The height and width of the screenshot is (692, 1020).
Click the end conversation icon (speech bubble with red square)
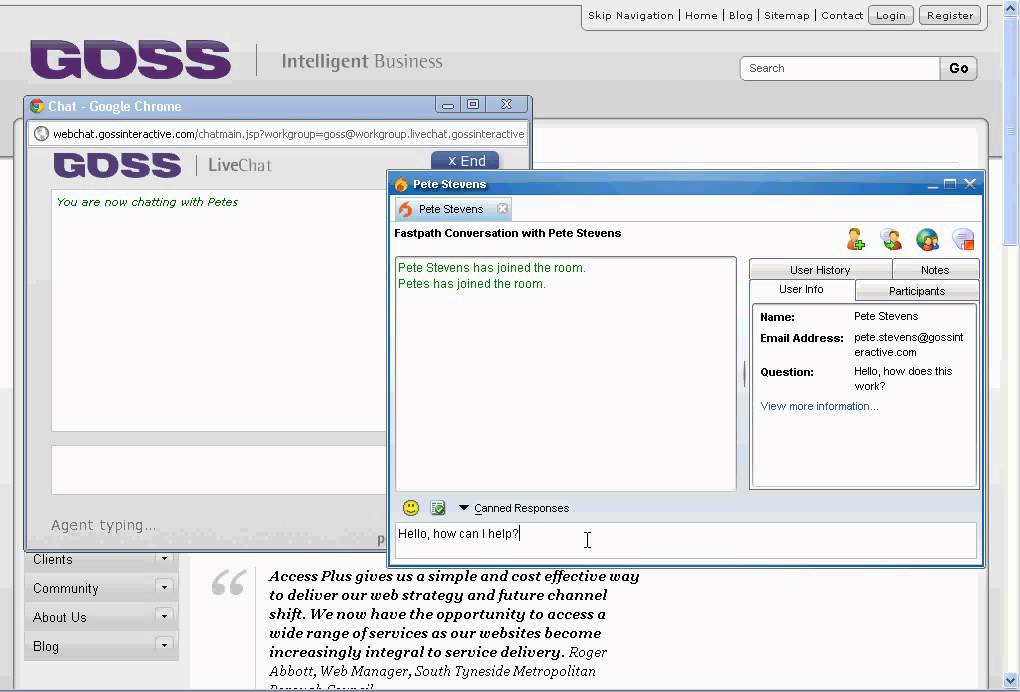[x=963, y=239]
